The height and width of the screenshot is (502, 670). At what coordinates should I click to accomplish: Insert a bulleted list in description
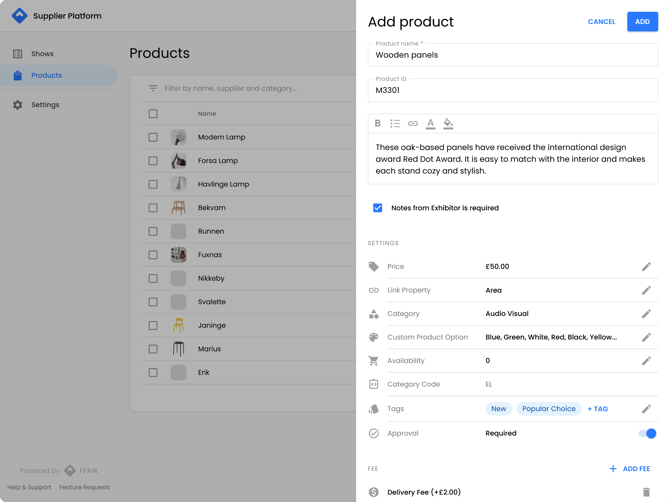395,124
